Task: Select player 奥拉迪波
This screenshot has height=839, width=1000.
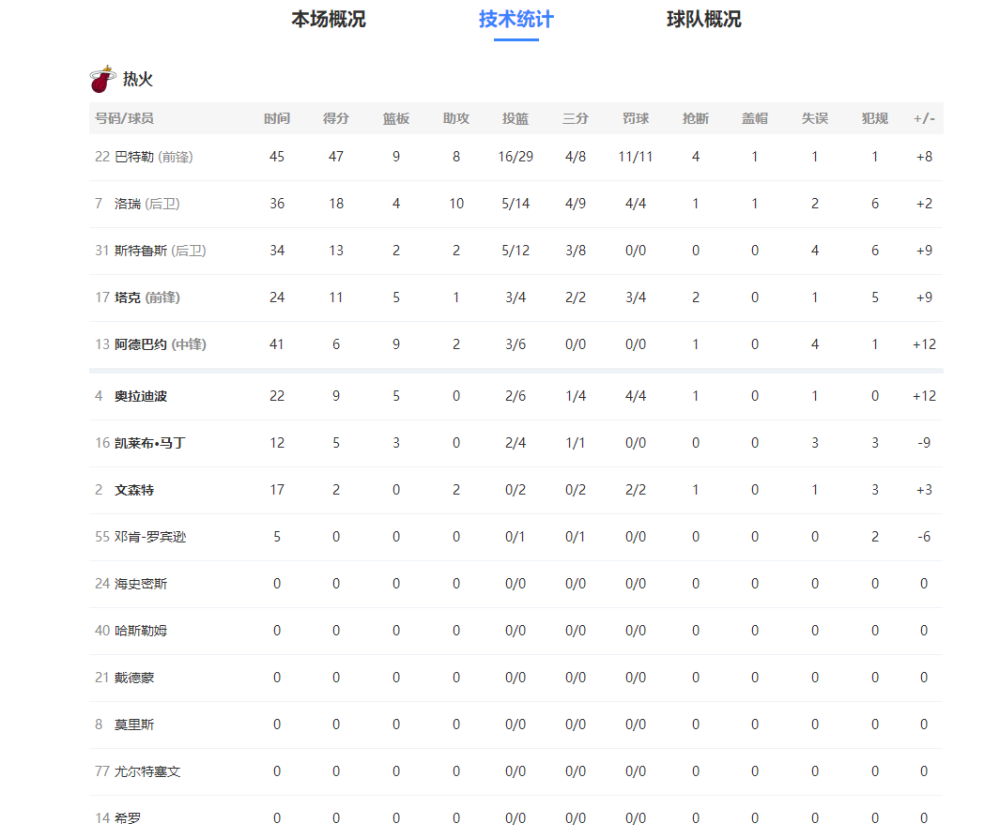Action: click(x=140, y=397)
